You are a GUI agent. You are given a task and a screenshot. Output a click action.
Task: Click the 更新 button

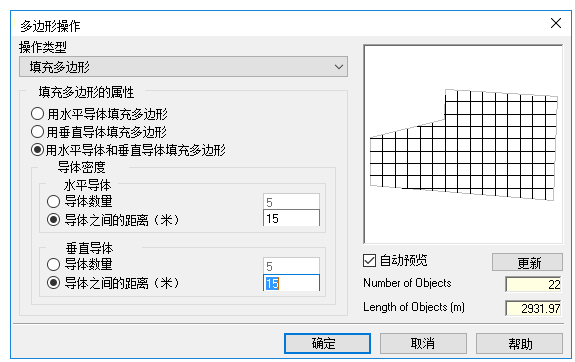527,263
